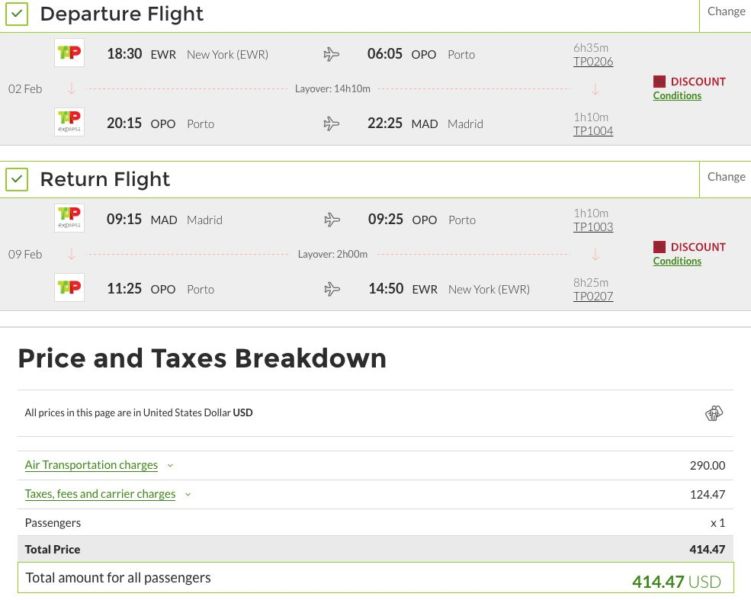Click the TAP Express logo beside 09:15 MAD
The height and width of the screenshot is (600, 751).
(69, 219)
